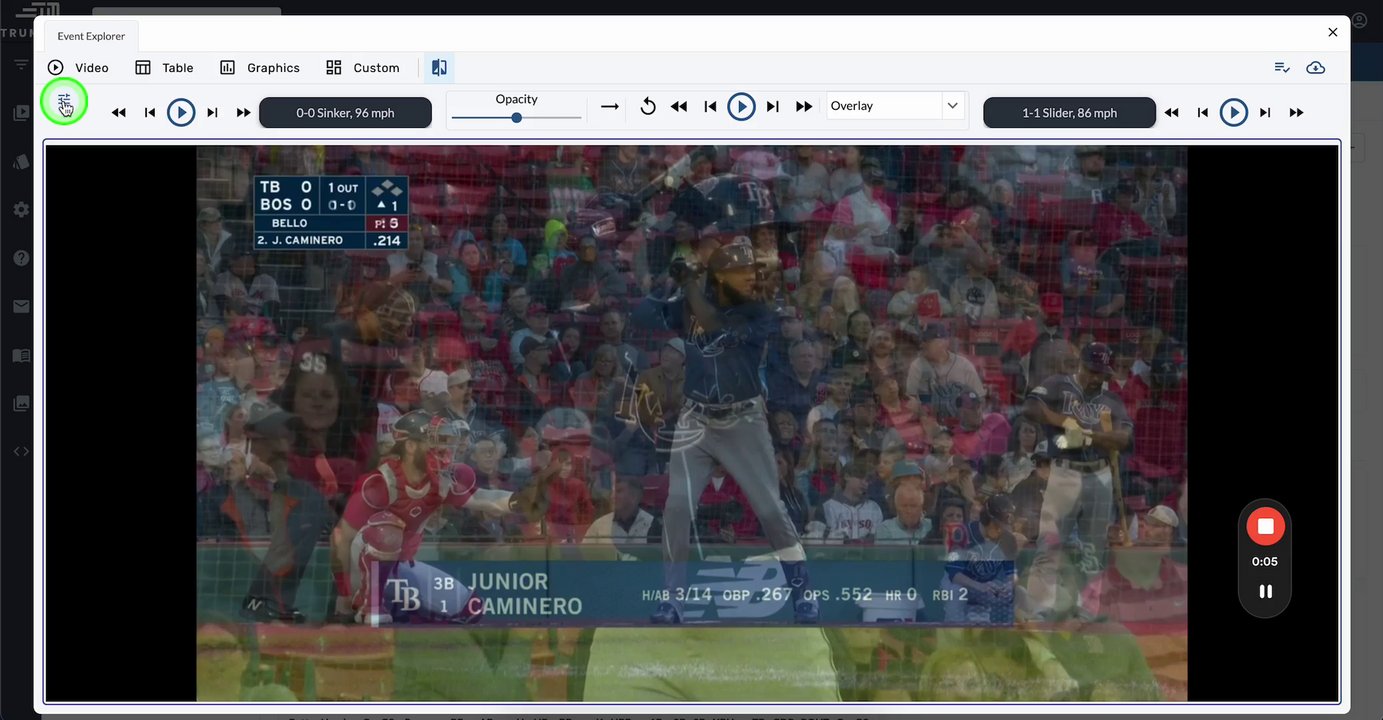Play the 1-1 Slider video
The image size is (1383, 720).
pyautogui.click(x=1234, y=112)
